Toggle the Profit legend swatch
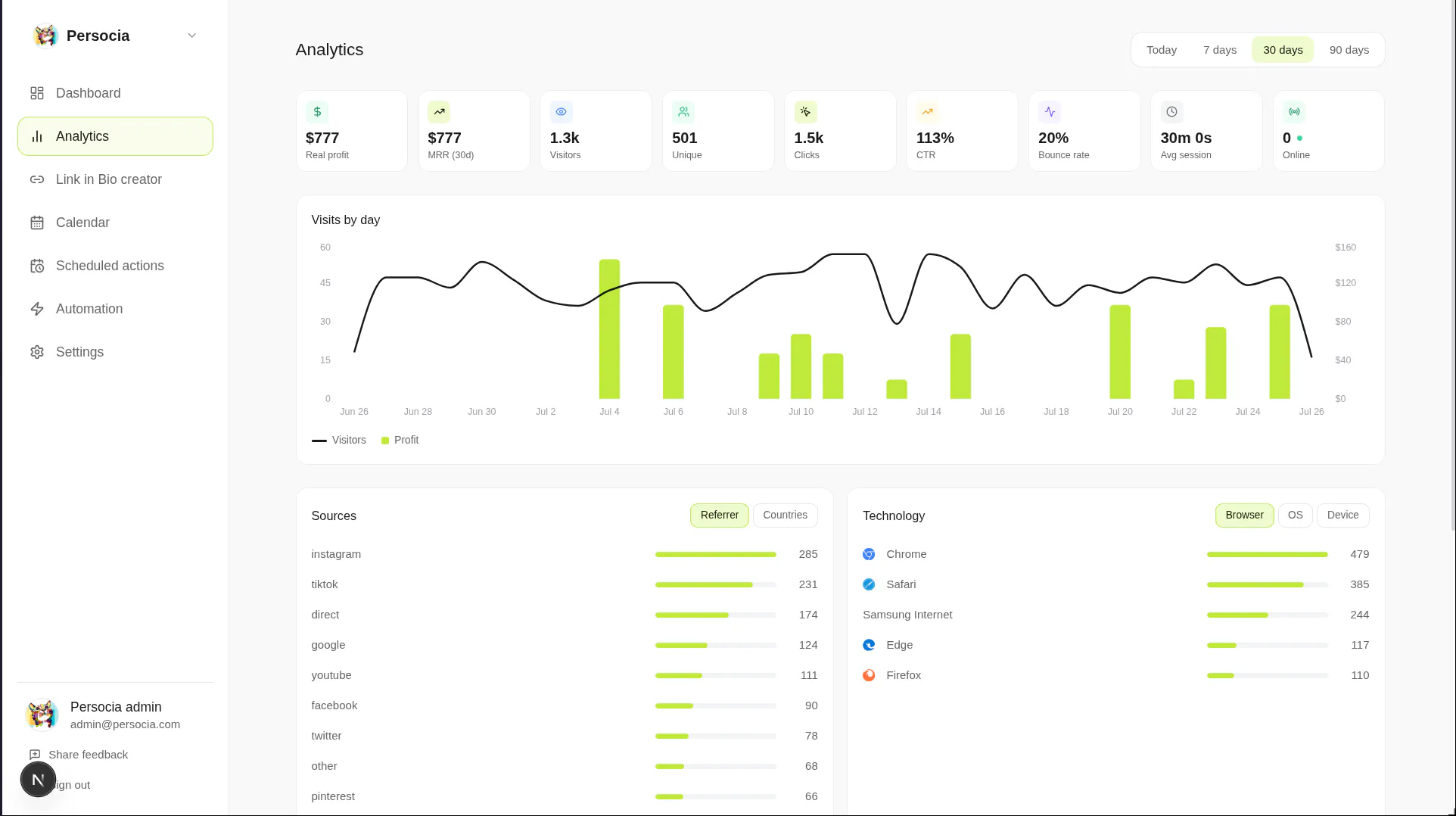Viewport: 1456px width, 816px height. [x=385, y=441]
